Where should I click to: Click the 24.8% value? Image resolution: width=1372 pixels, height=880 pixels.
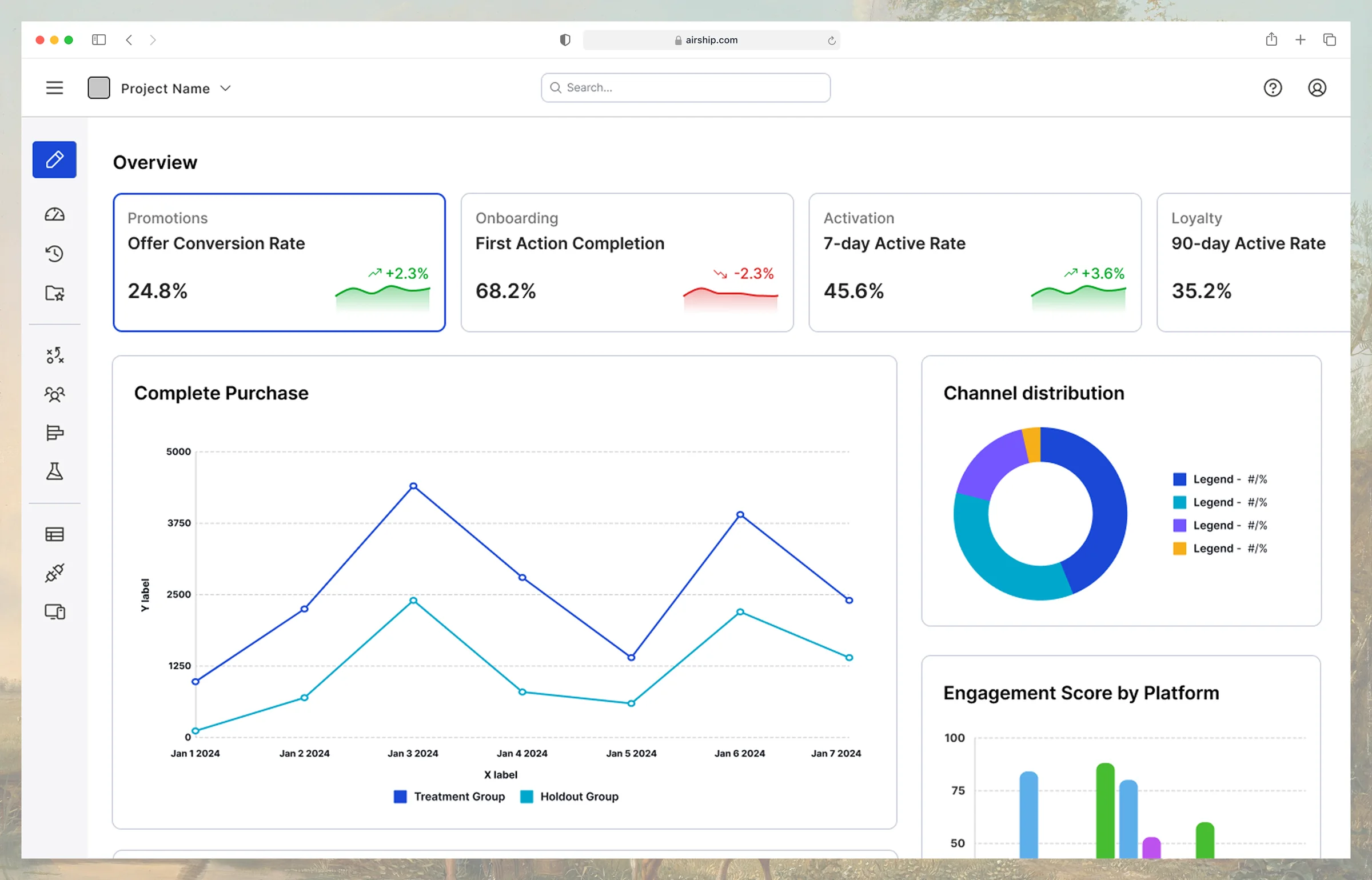[x=157, y=291]
